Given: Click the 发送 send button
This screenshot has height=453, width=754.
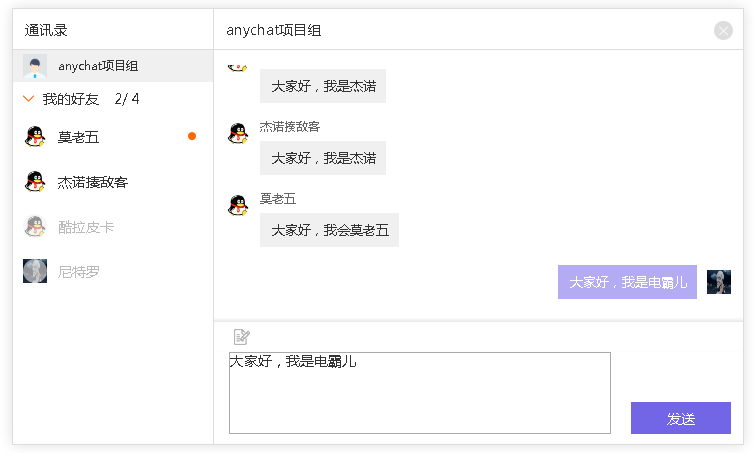Looking at the screenshot, I should coord(681,418).
